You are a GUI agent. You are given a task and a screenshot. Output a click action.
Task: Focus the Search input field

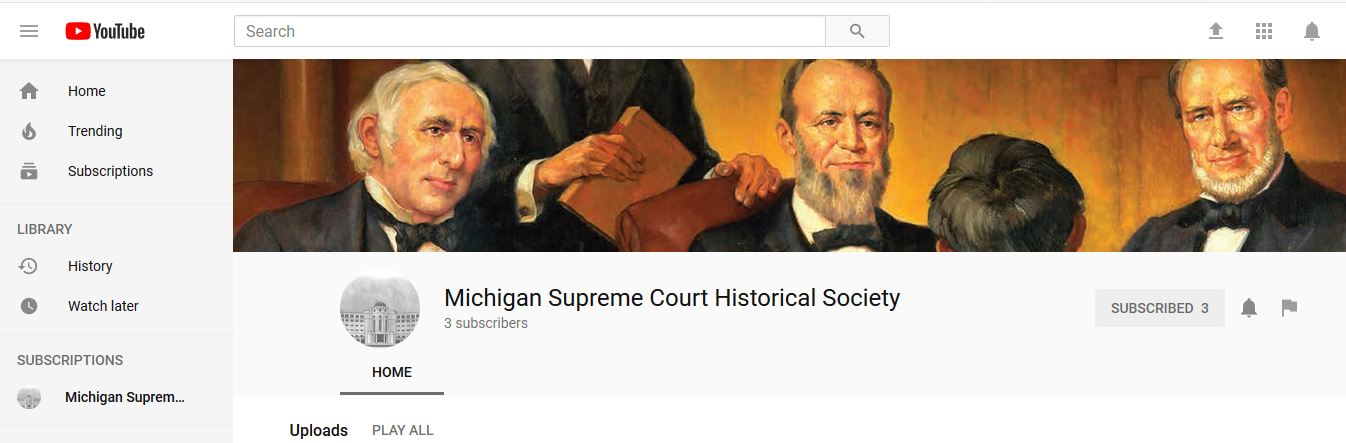pos(530,31)
